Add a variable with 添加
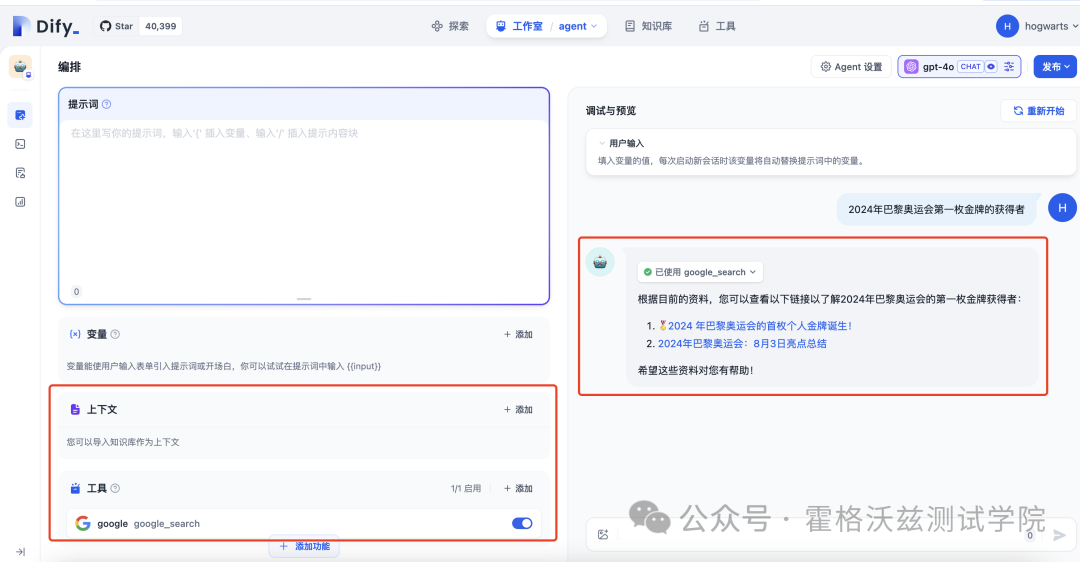 coord(518,334)
